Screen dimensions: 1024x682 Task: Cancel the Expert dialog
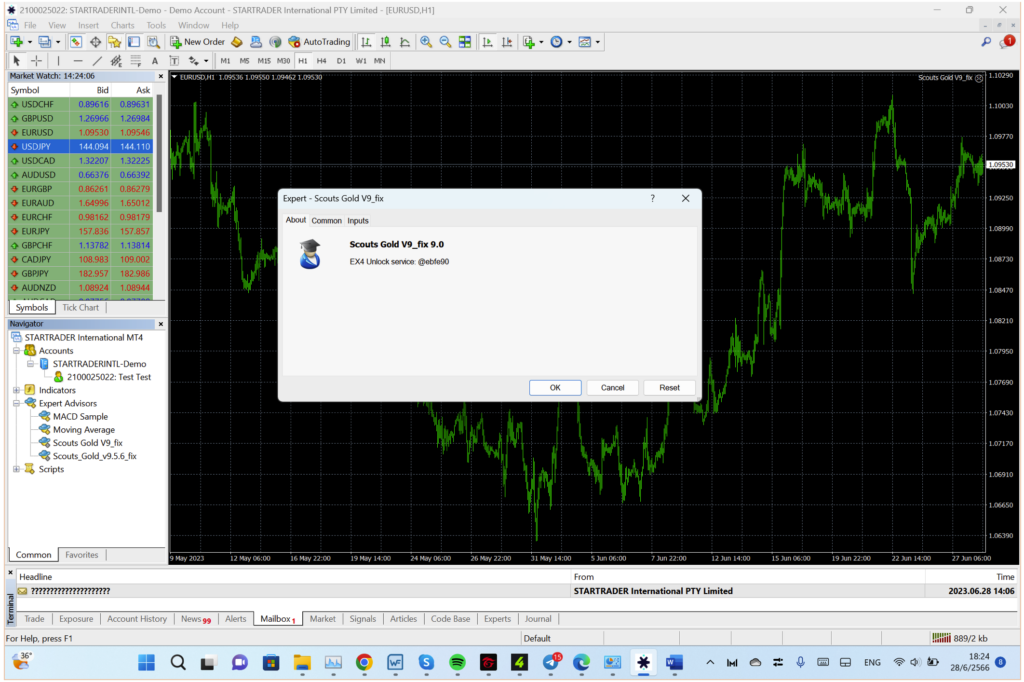613,387
